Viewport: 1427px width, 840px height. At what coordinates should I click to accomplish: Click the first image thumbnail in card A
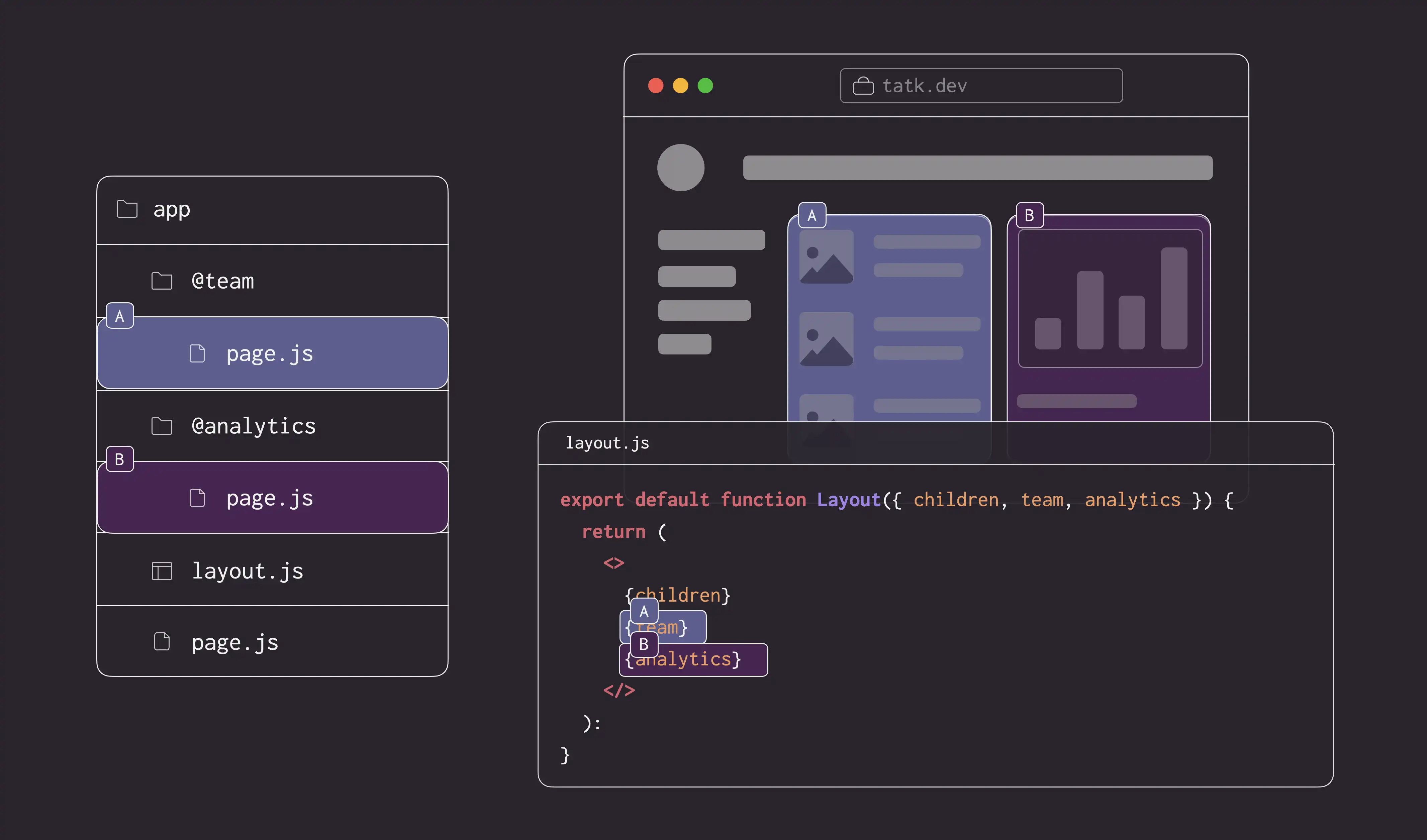(827, 256)
